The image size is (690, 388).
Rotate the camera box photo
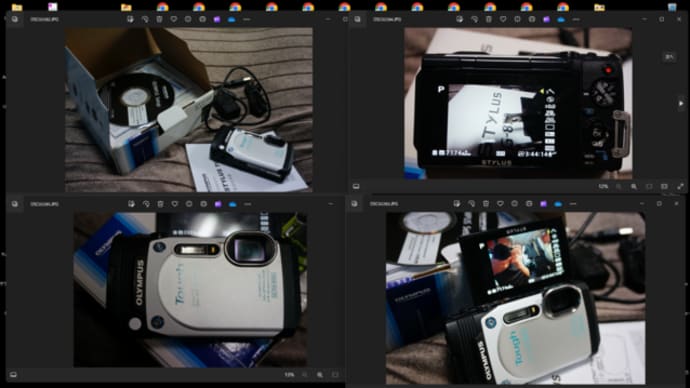[145, 19]
